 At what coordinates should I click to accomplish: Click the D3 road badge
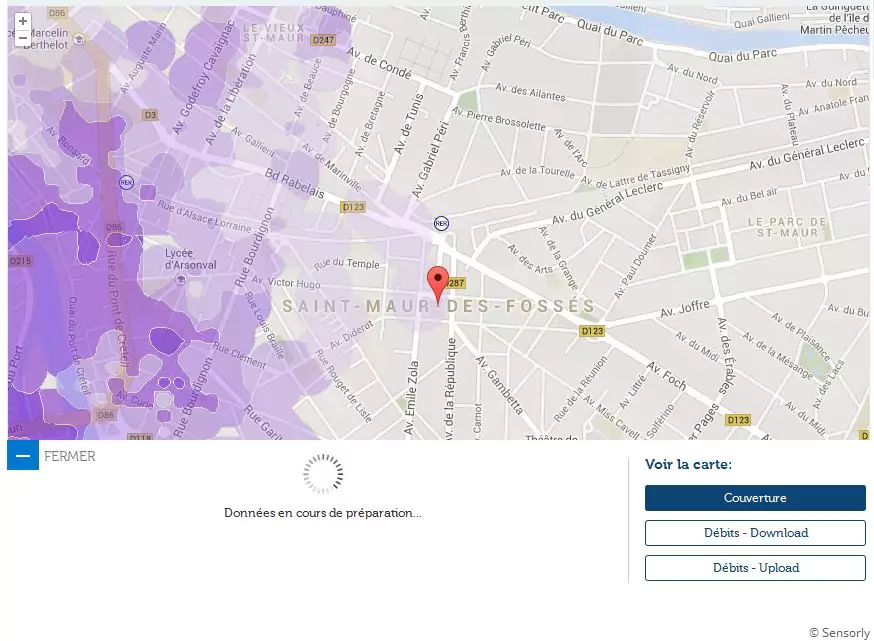[x=150, y=115]
